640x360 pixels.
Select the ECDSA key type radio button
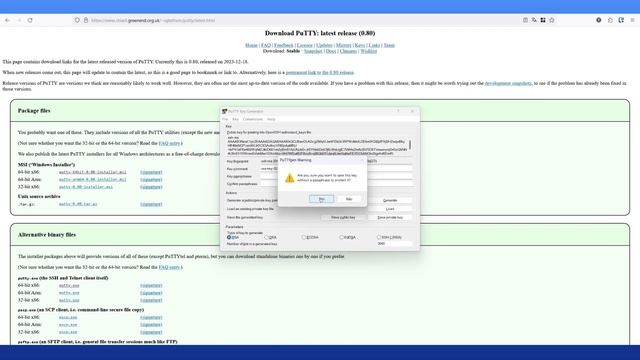click(304, 237)
